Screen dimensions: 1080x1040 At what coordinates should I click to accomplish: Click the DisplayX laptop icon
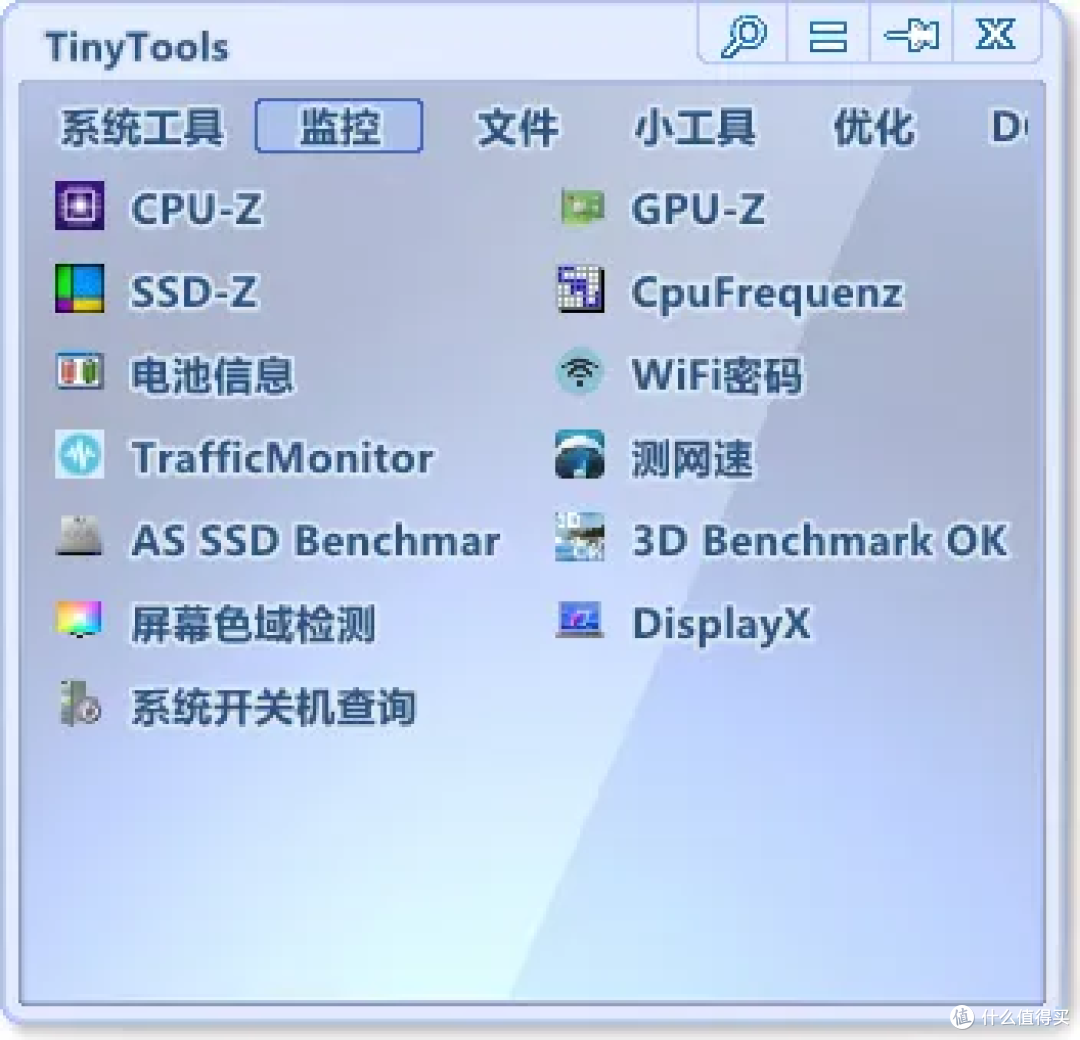point(579,619)
